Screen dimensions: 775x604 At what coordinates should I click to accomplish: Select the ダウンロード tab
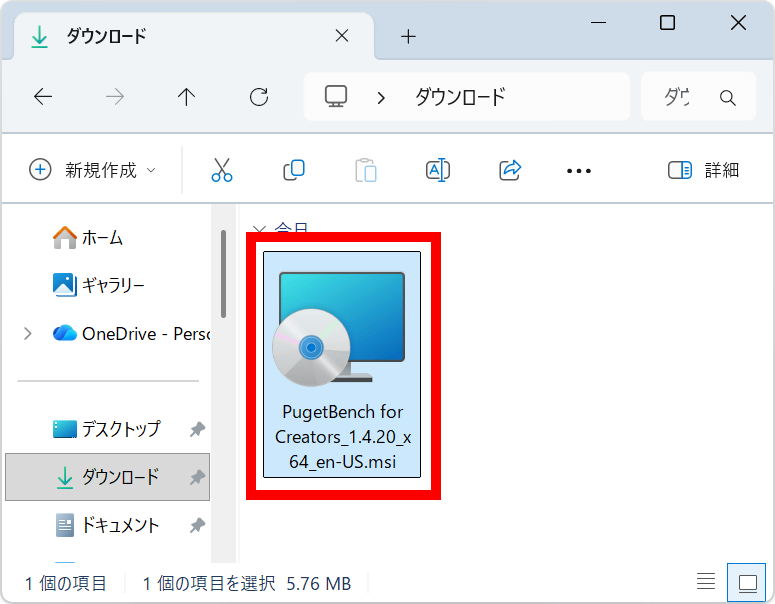pyautogui.click(x=180, y=37)
